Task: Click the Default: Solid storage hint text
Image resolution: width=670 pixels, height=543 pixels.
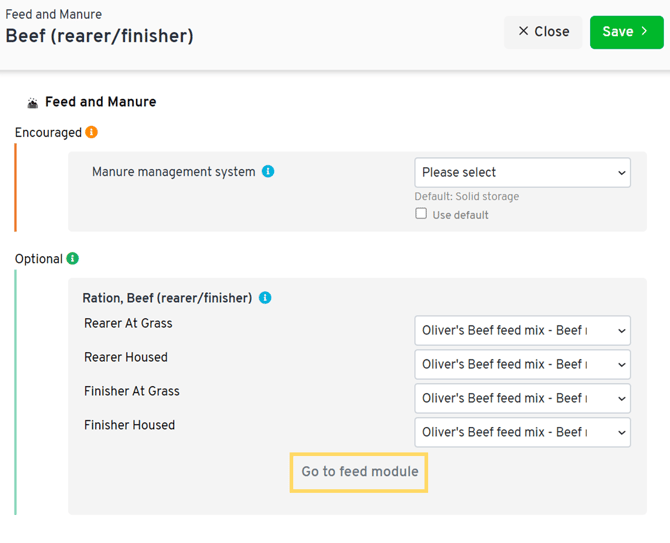Action: 467,196
